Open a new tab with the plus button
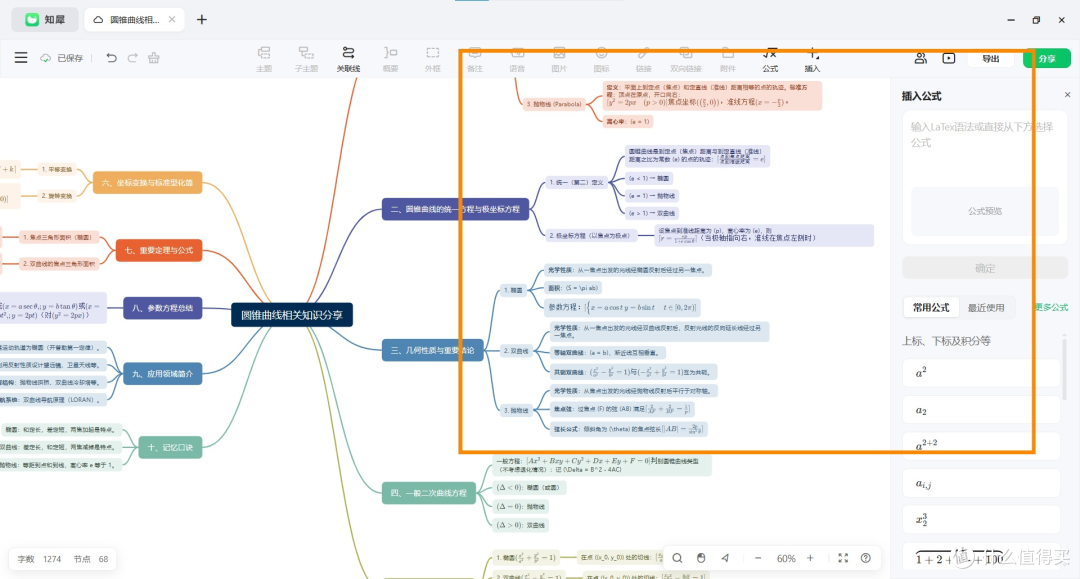Image resolution: width=1080 pixels, height=579 pixels. point(202,20)
